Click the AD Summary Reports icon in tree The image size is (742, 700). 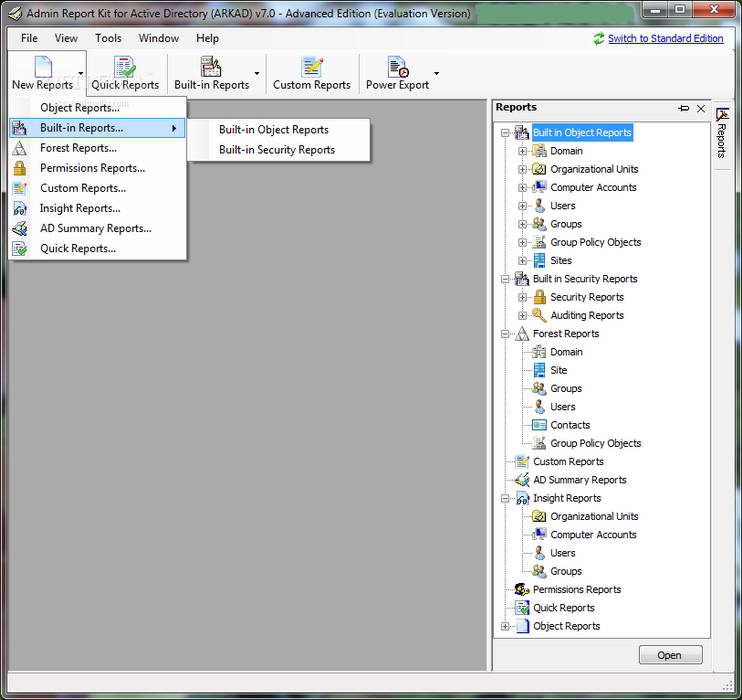pos(522,479)
